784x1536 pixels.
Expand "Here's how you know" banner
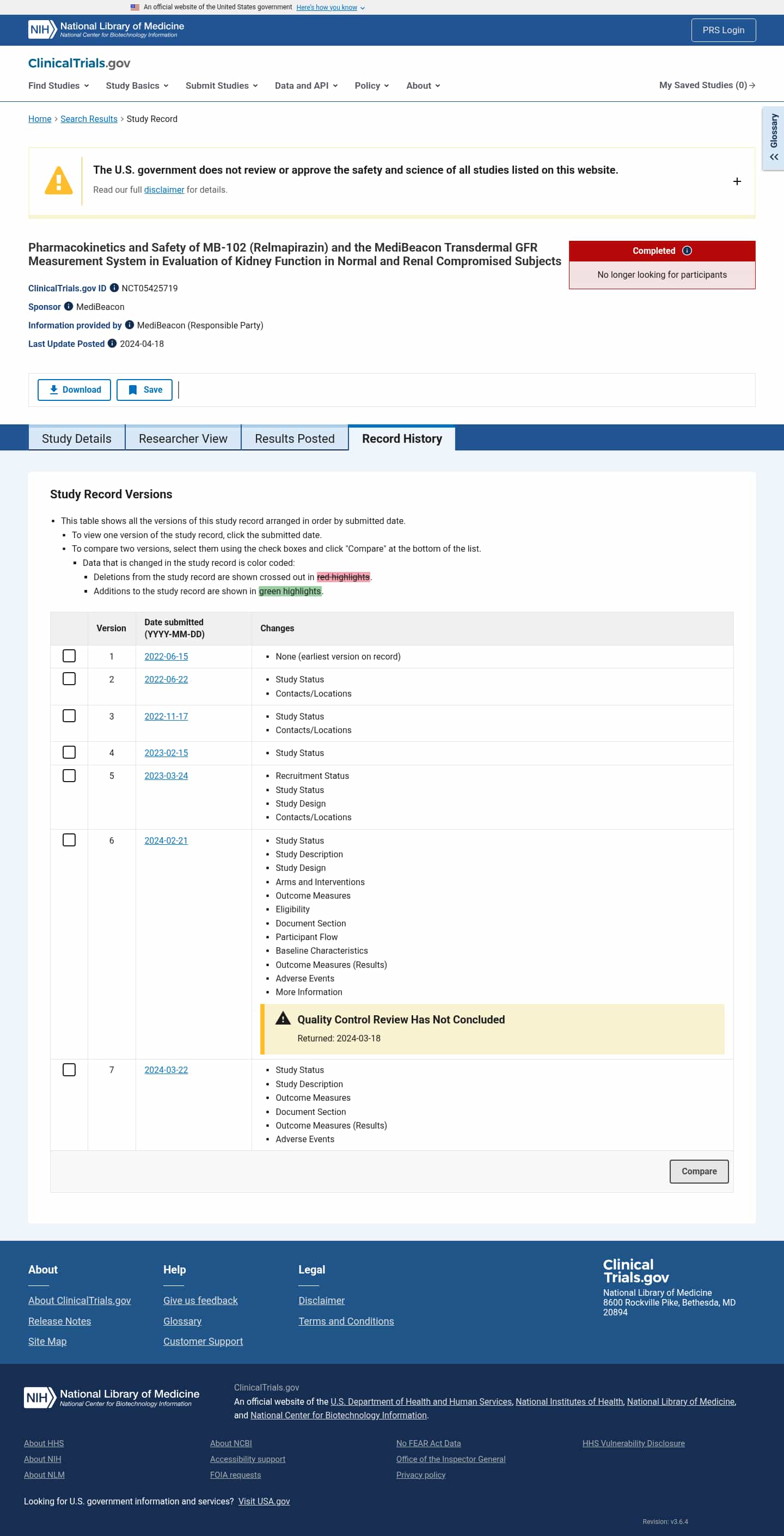(x=330, y=7)
